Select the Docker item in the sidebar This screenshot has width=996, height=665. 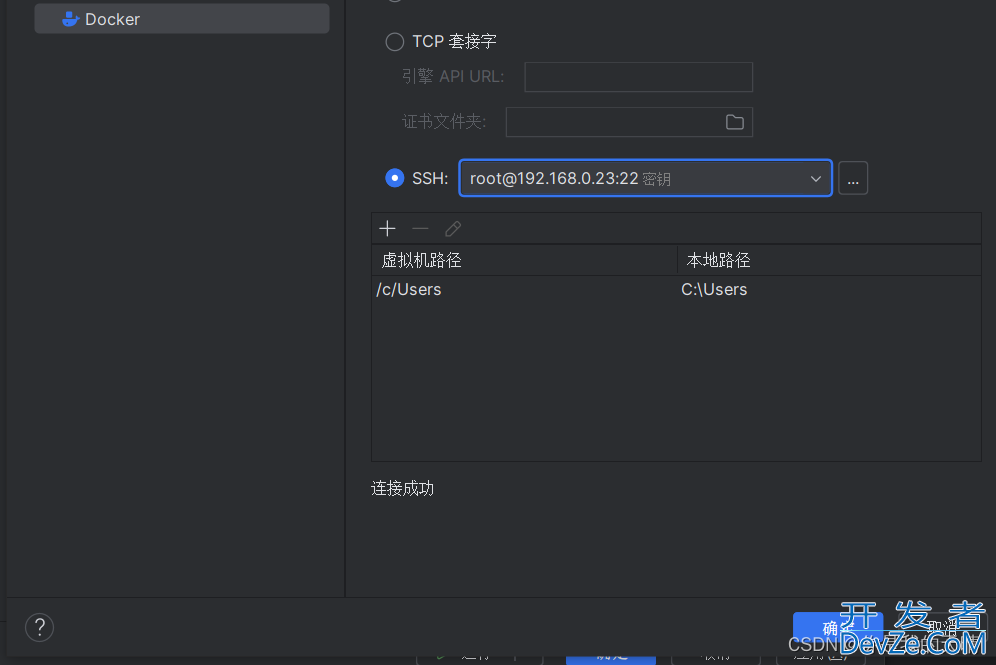tap(182, 19)
